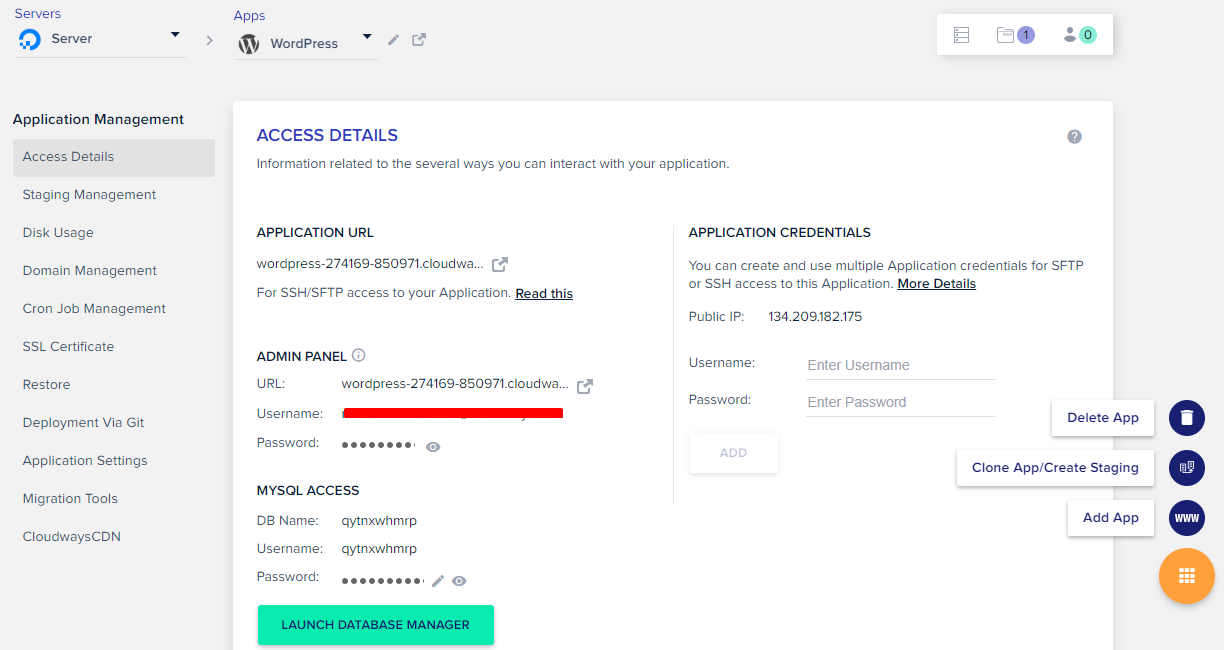The image size is (1224, 650).
Task: Click the MySQL masked password dots
Action: point(382,580)
